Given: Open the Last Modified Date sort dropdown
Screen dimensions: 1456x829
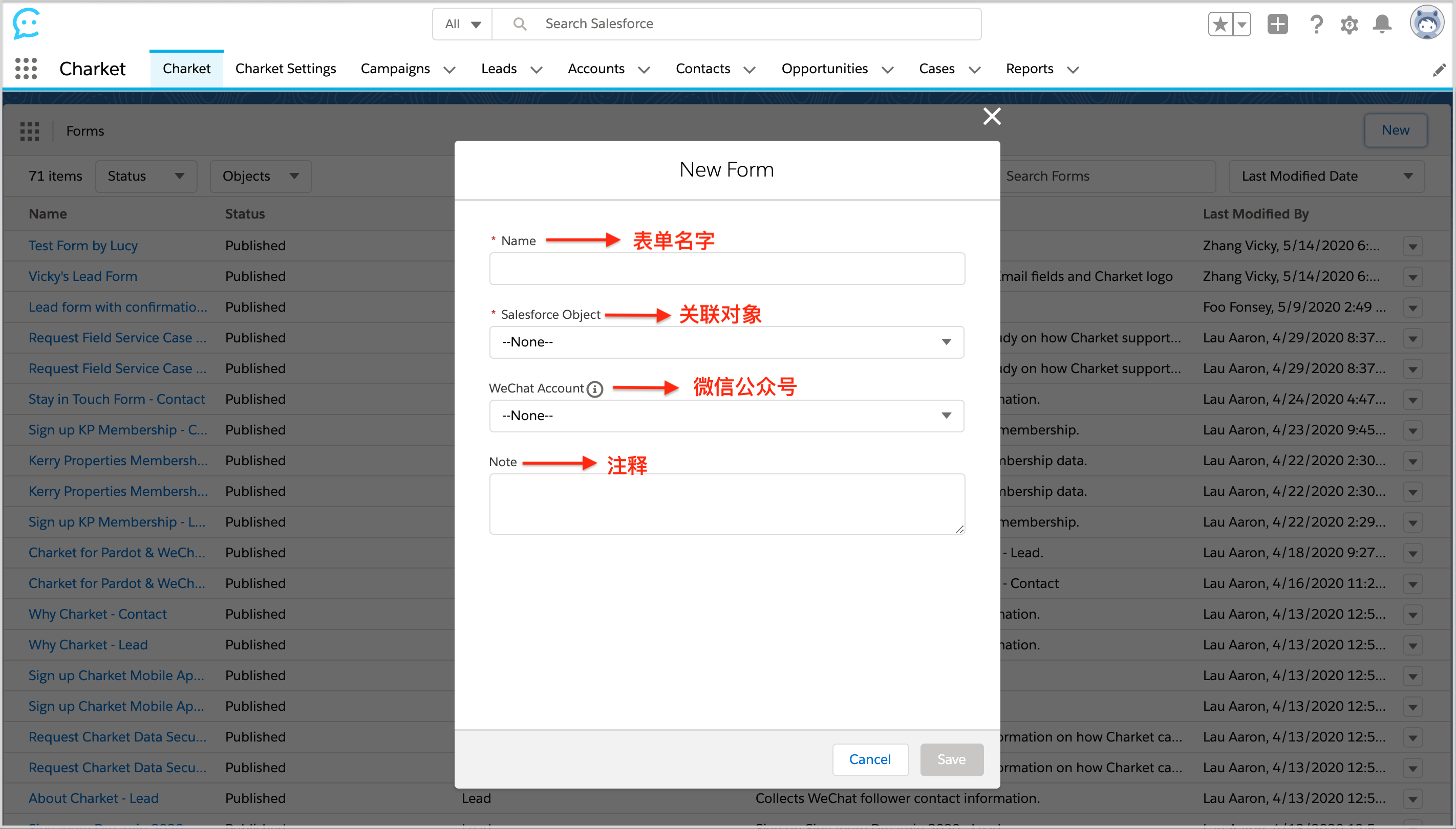Looking at the screenshot, I should pyautogui.click(x=1326, y=177).
